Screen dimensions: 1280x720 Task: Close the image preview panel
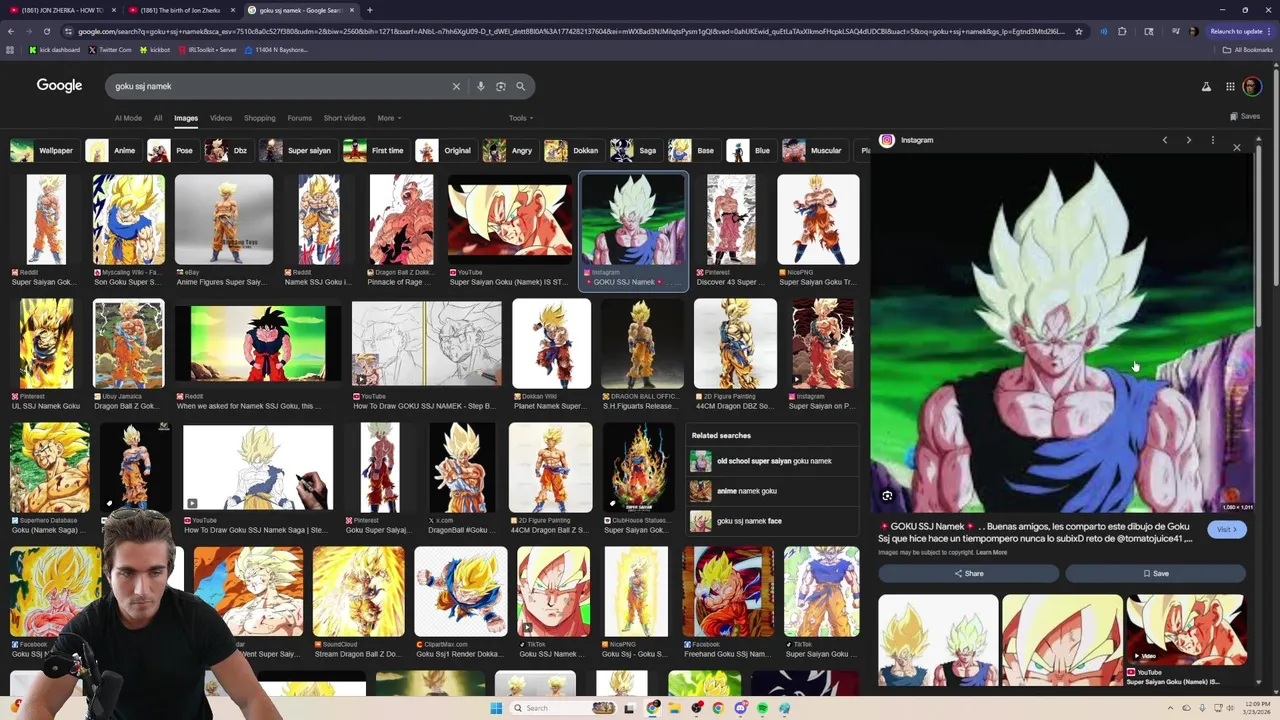coord(1237,147)
